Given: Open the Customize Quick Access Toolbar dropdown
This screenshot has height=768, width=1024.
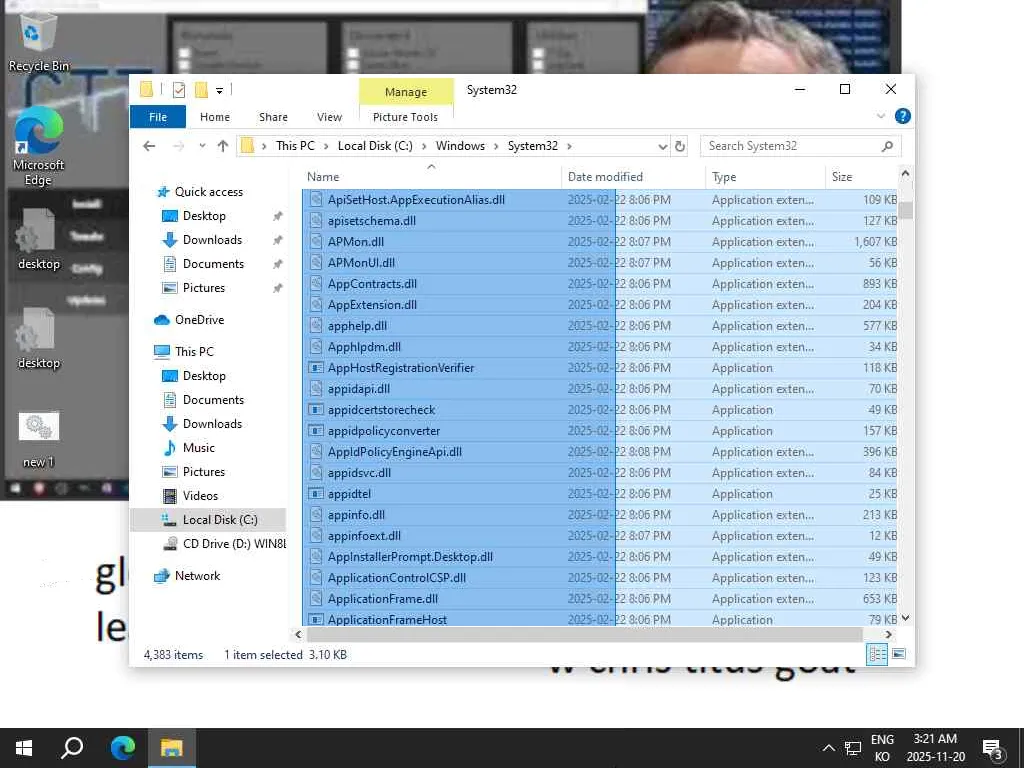Looking at the screenshot, I should point(219,91).
